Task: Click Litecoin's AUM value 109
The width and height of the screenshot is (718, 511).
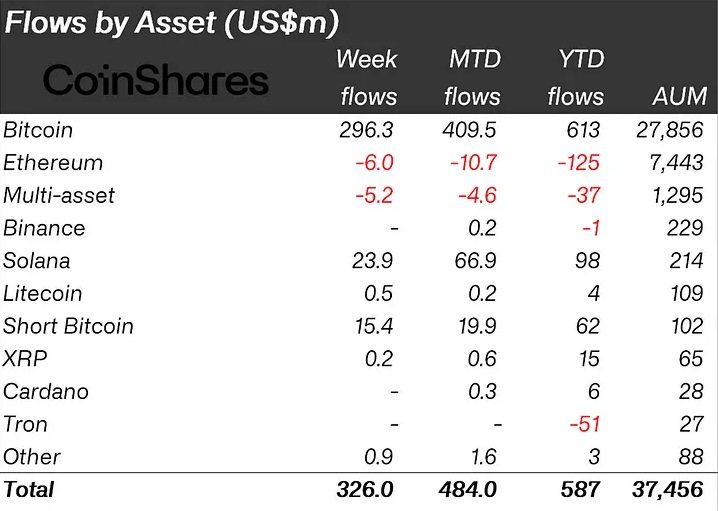Action: click(x=686, y=294)
